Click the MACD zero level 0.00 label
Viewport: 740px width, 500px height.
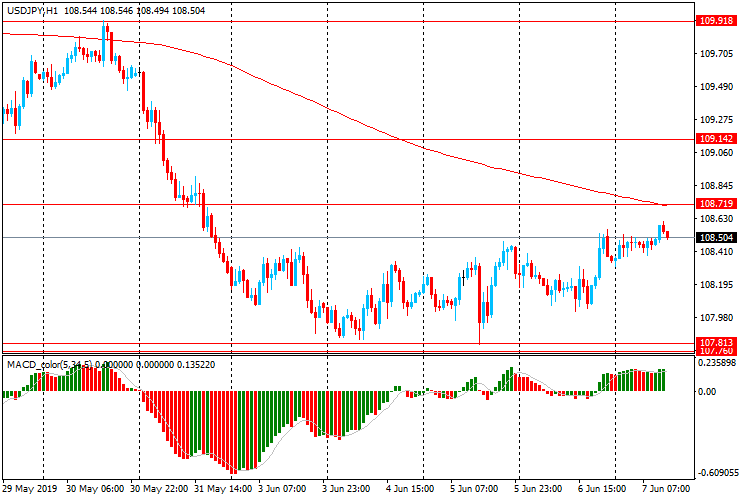coord(709,392)
